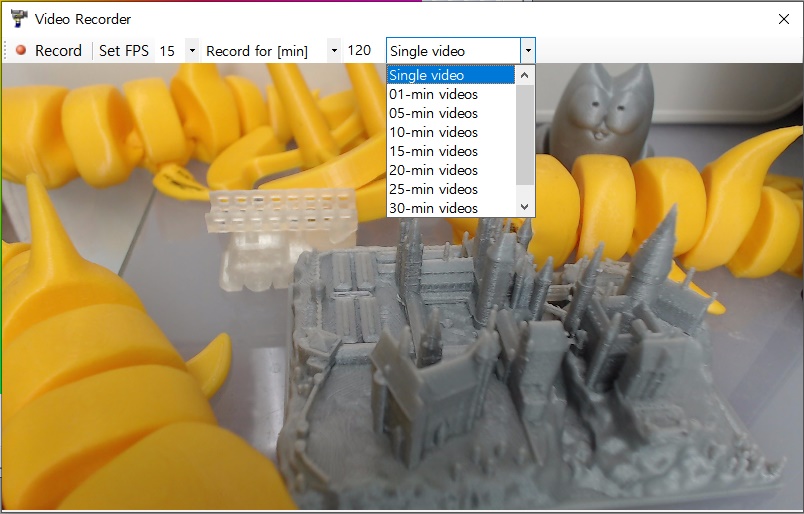Collapse the Single video combo box arrow
804x514 pixels.
527,51
